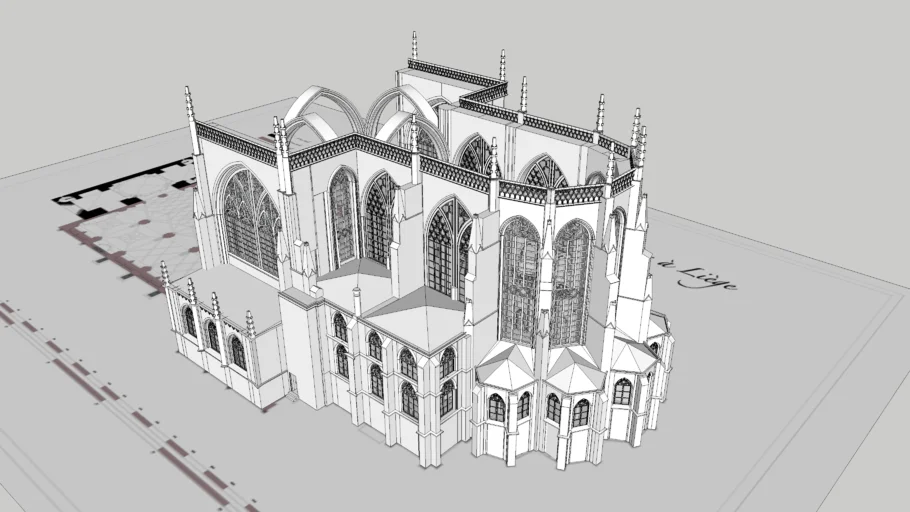Click the small arched window on apse chapel base
This screenshot has height=512, width=910.
497,408
